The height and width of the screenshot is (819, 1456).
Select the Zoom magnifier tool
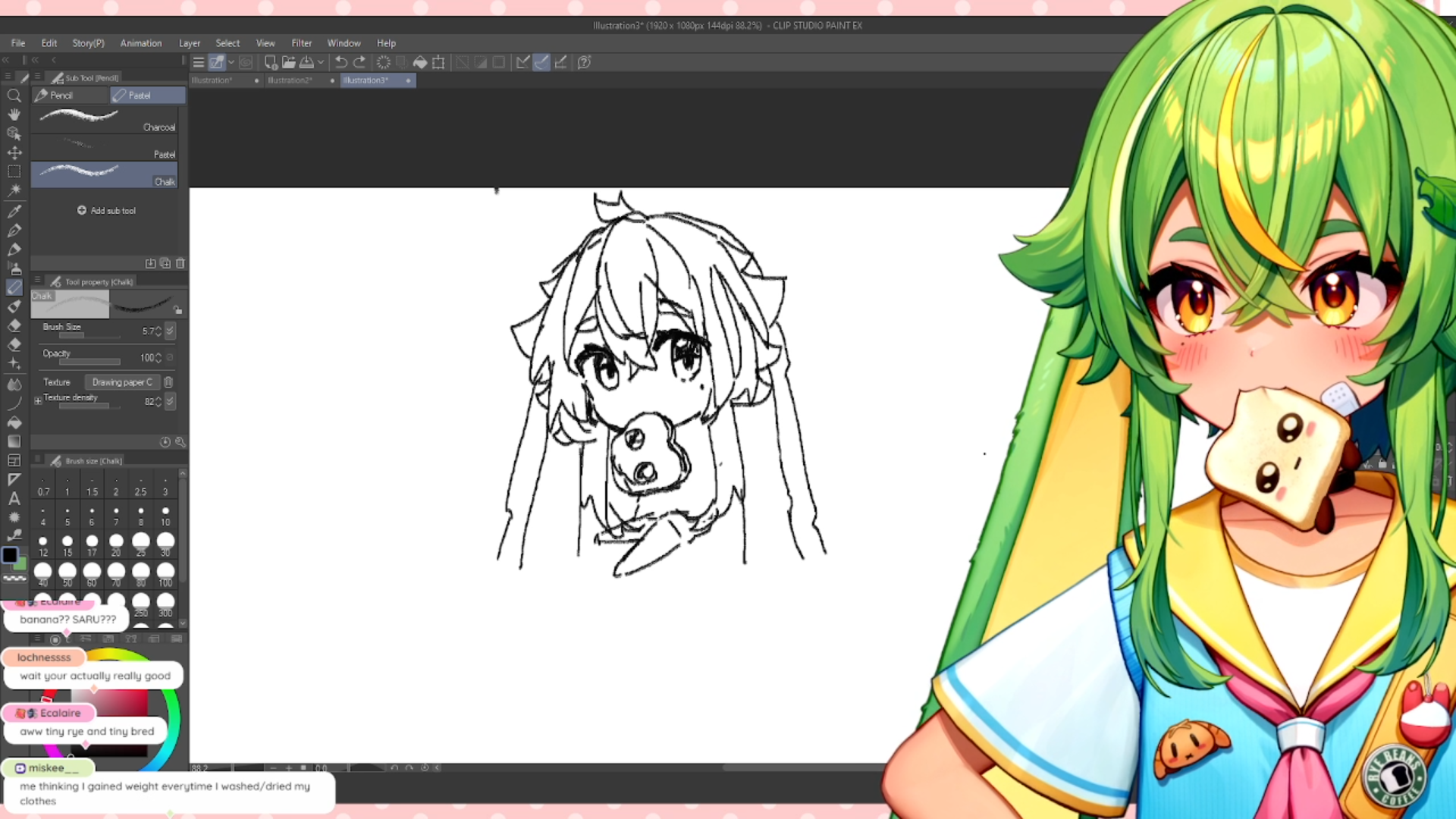coord(14,96)
